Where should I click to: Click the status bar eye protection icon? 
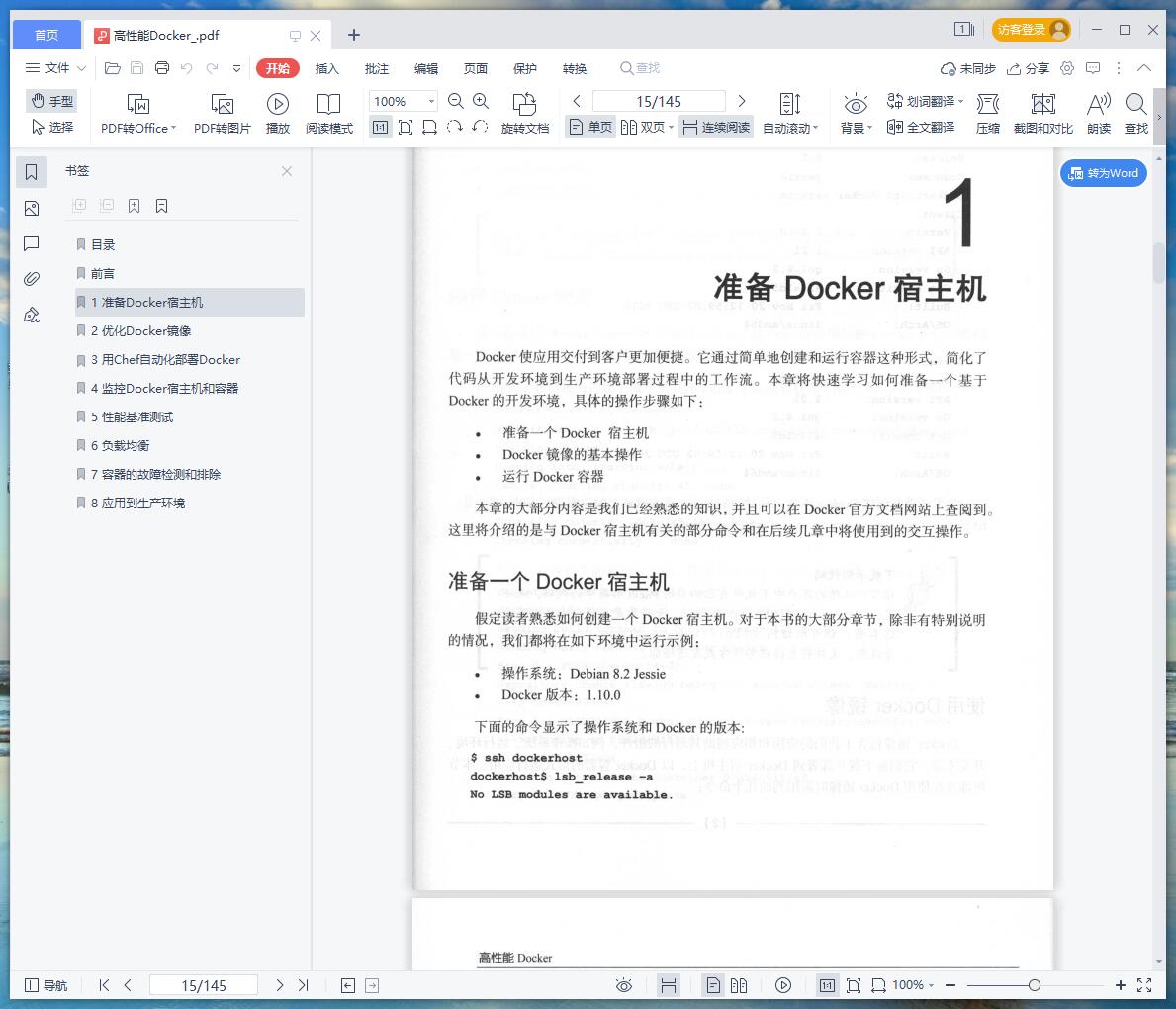point(624,985)
